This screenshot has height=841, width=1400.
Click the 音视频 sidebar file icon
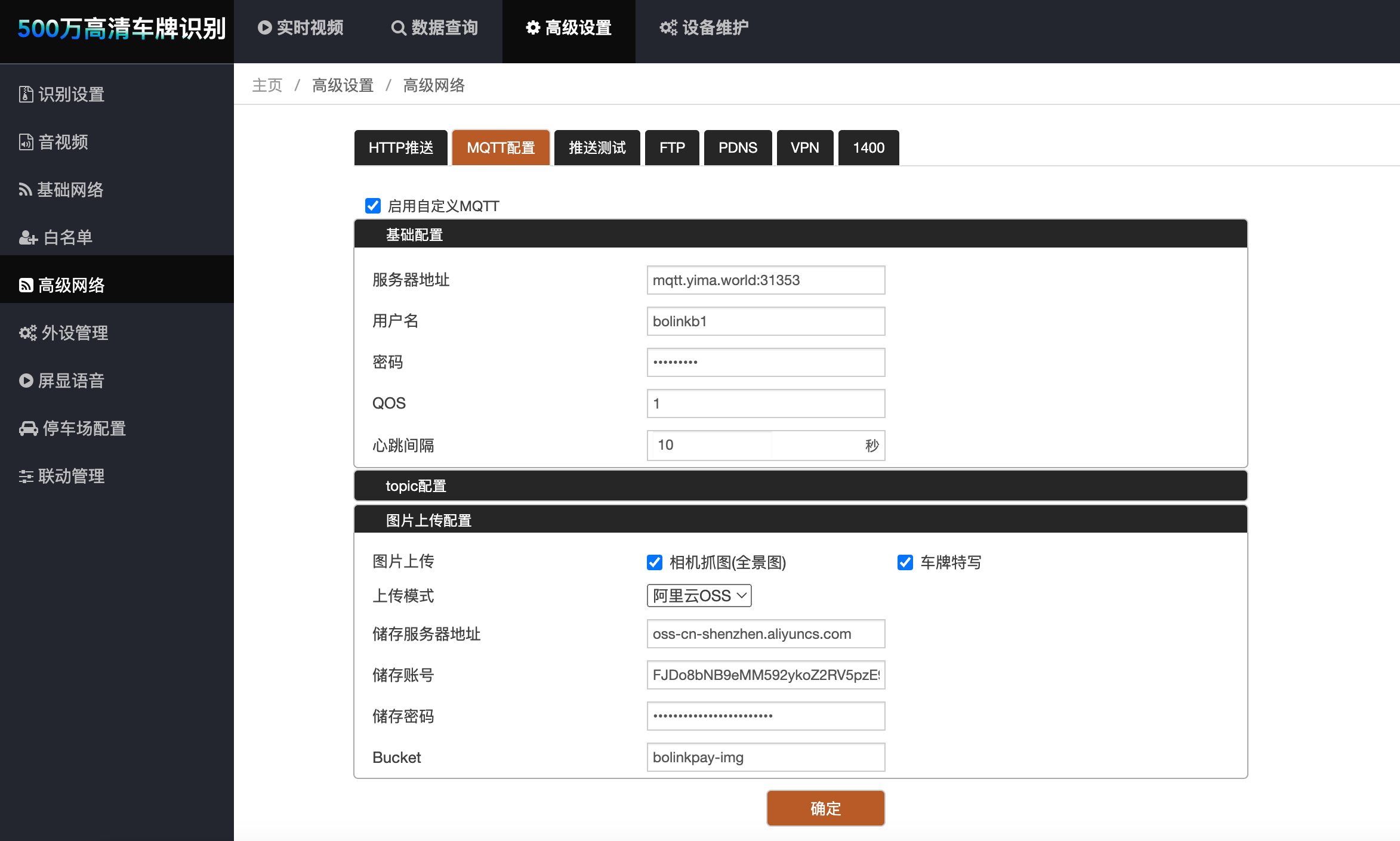coord(26,142)
